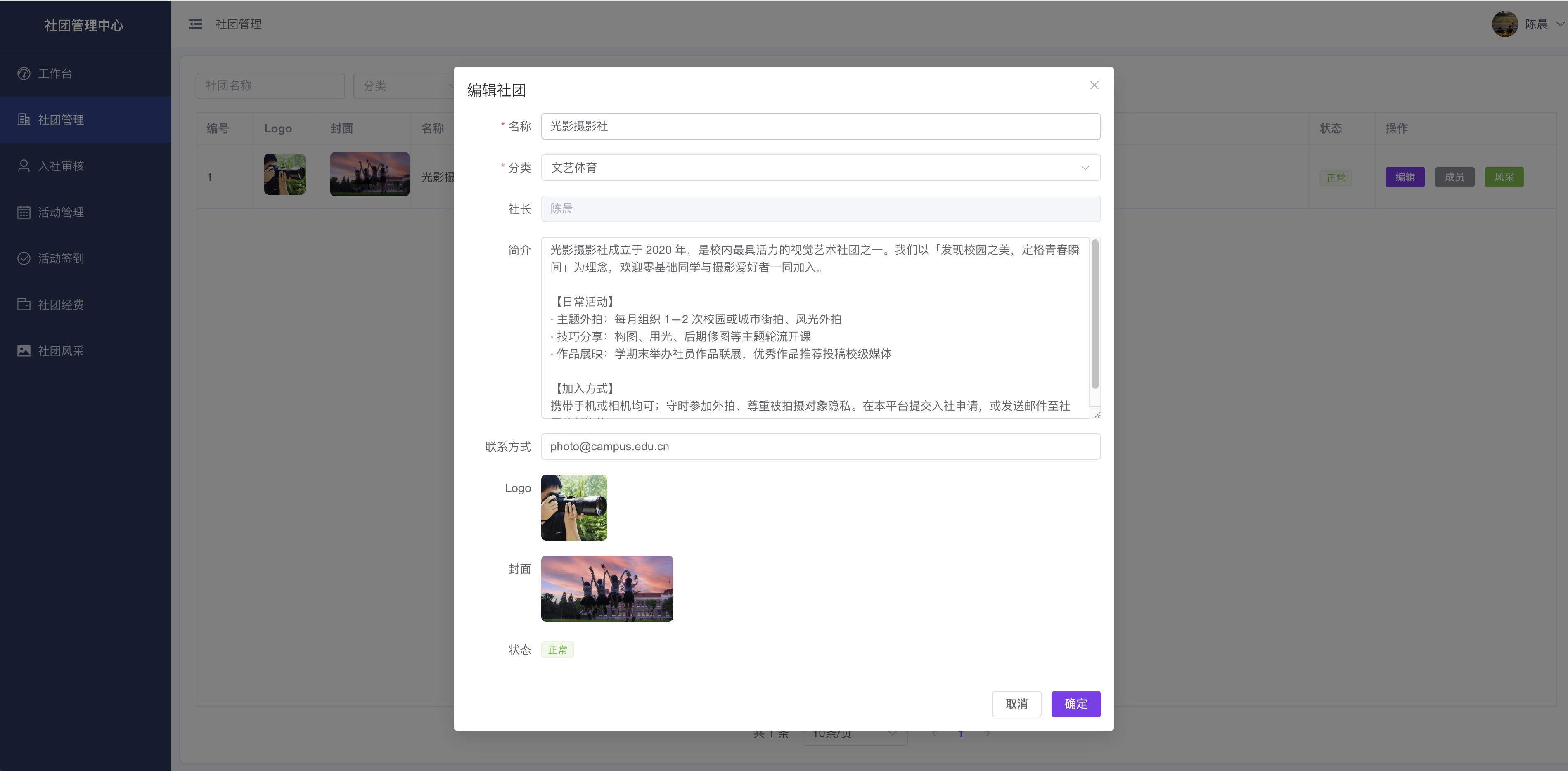The height and width of the screenshot is (771, 1568).
Task: Click the 联系方式 email field
Action: pyautogui.click(x=820, y=446)
